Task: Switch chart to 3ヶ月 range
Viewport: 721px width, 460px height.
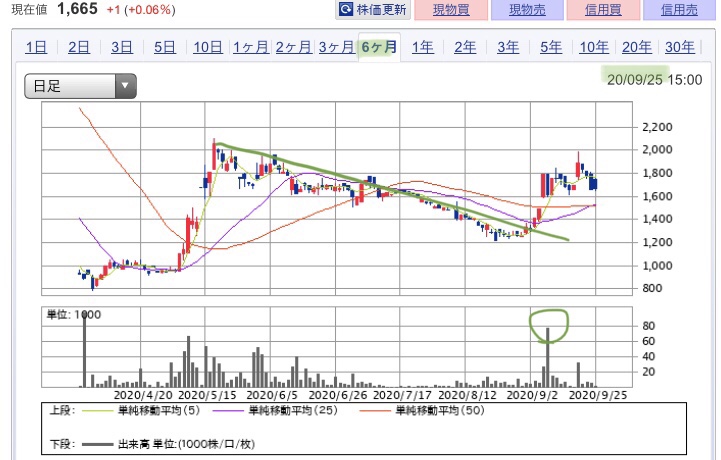Action: coord(336,47)
